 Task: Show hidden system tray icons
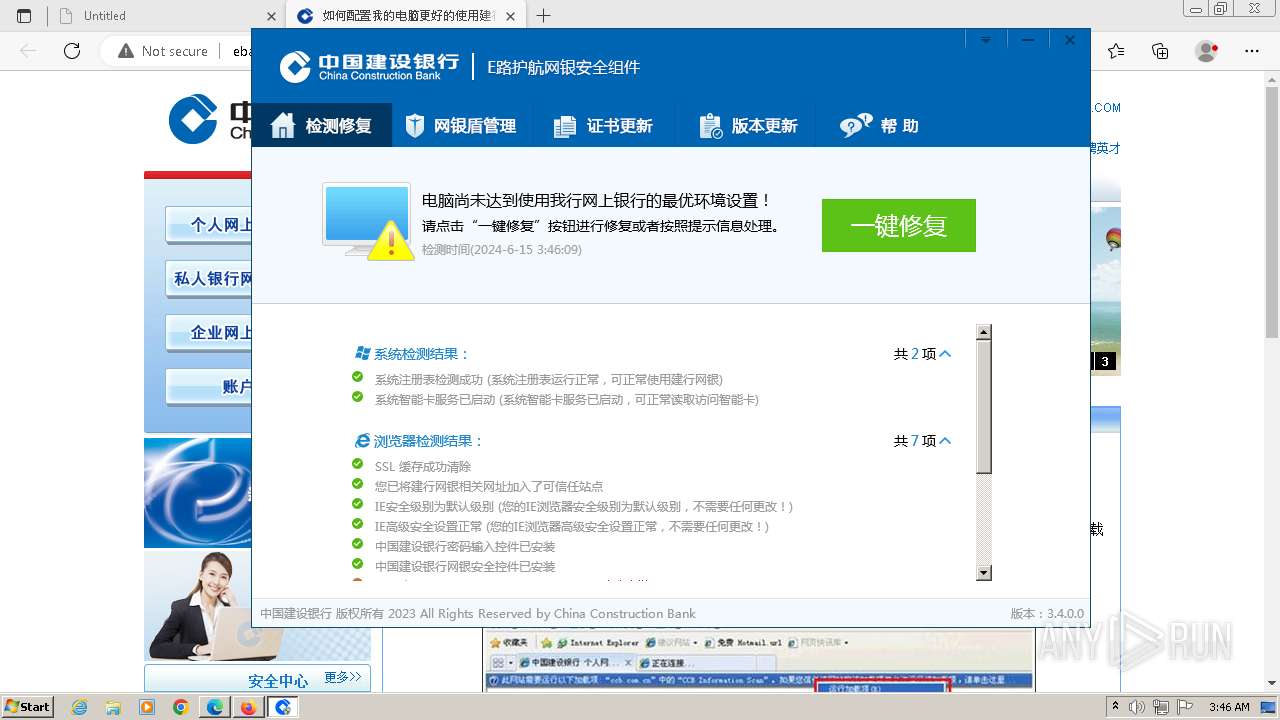pos(1116,707)
